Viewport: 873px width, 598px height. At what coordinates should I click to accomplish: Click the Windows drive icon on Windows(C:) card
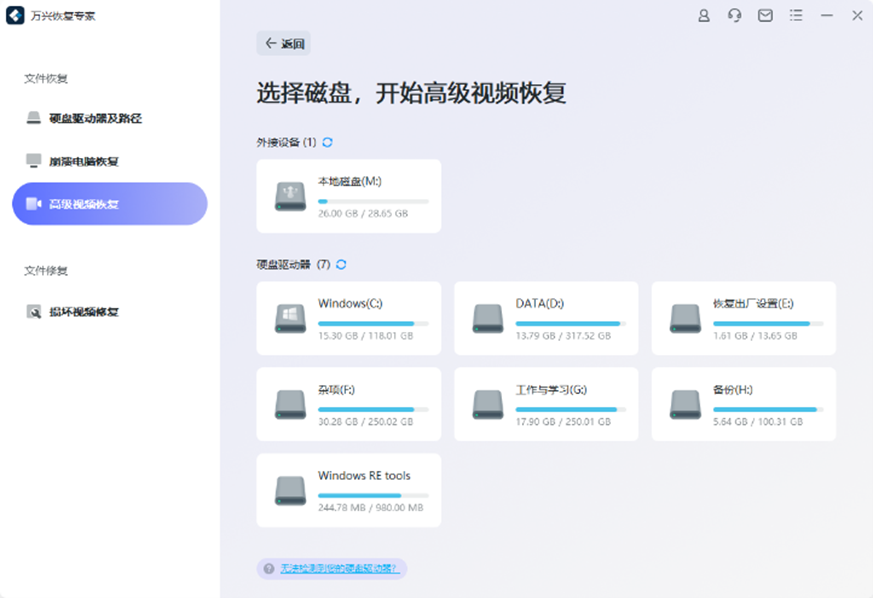coord(288,315)
